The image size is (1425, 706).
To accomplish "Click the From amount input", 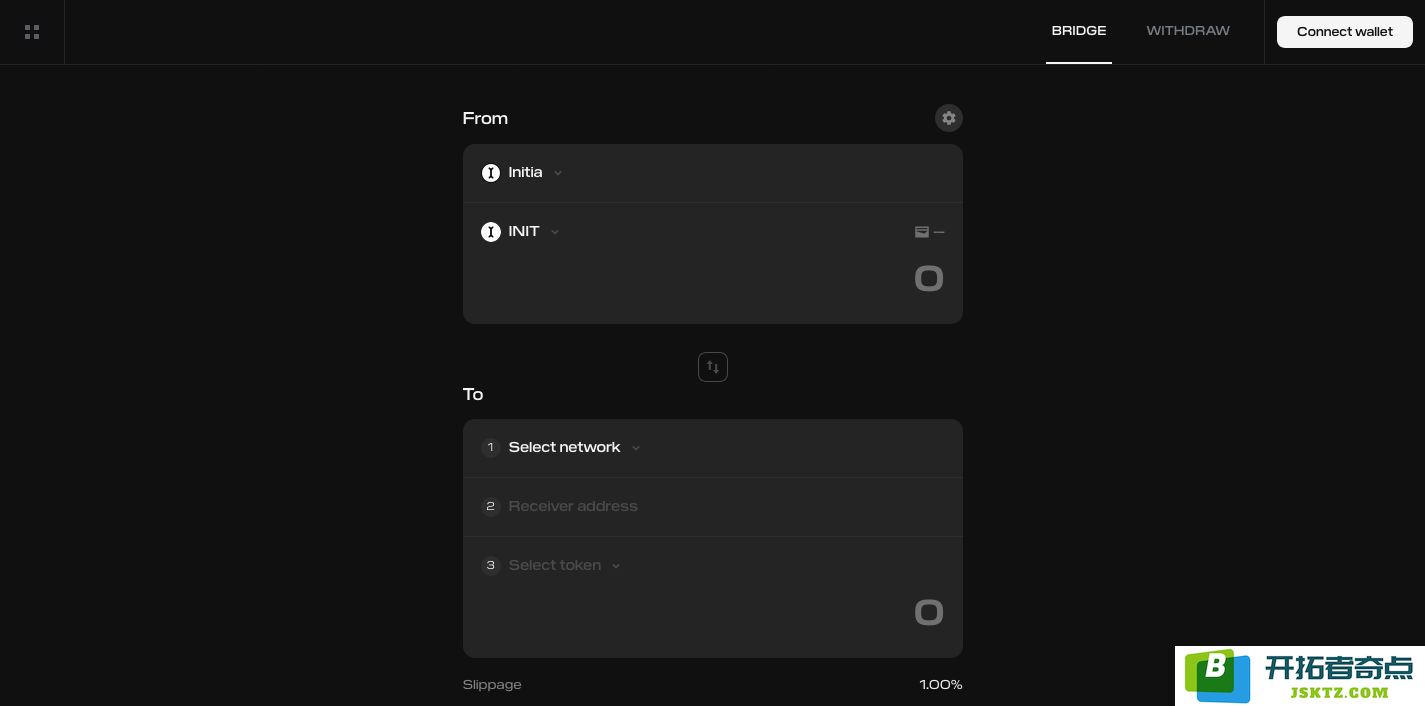I will coord(929,278).
